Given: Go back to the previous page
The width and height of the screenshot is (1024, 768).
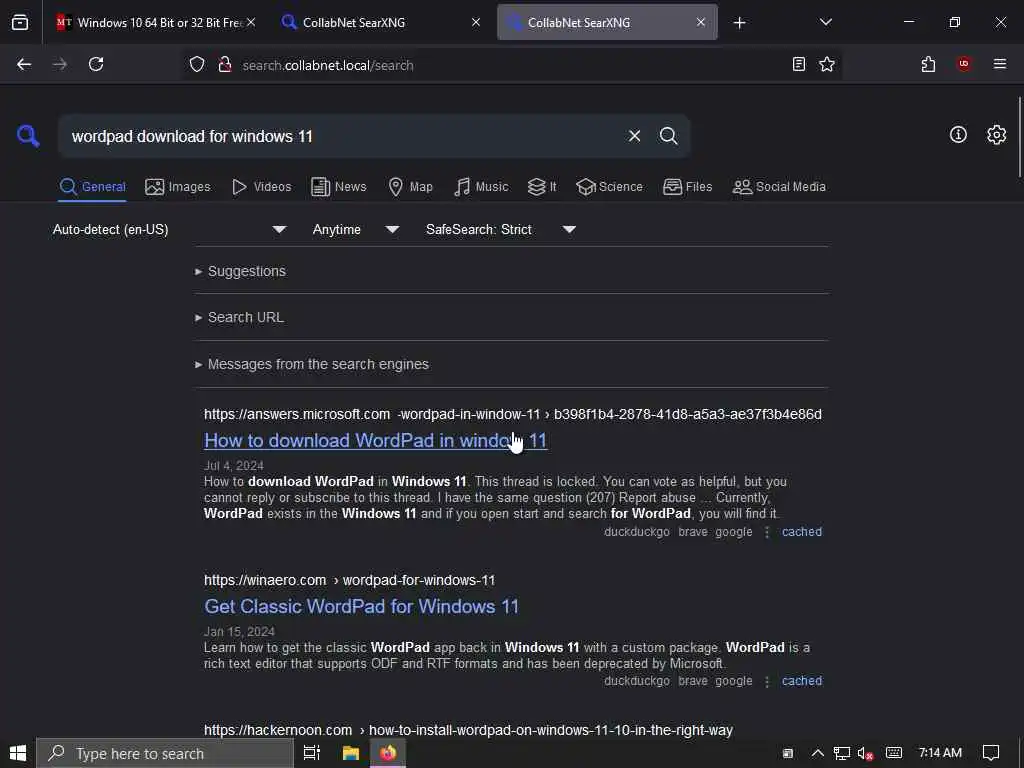Looking at the screenshot, I should point(24,64).
